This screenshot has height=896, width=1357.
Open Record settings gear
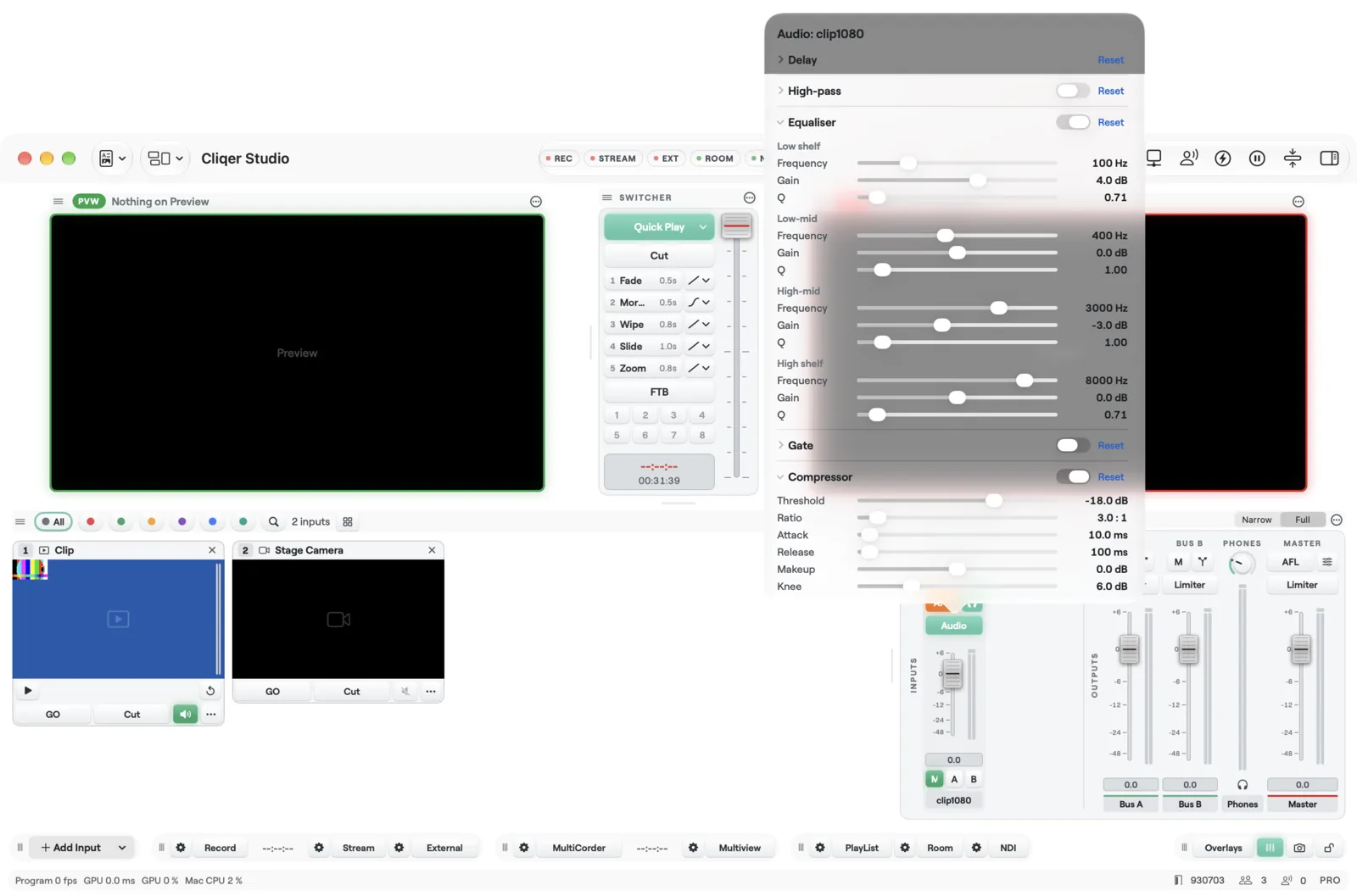pyautogui.click(x=181, y=847)
